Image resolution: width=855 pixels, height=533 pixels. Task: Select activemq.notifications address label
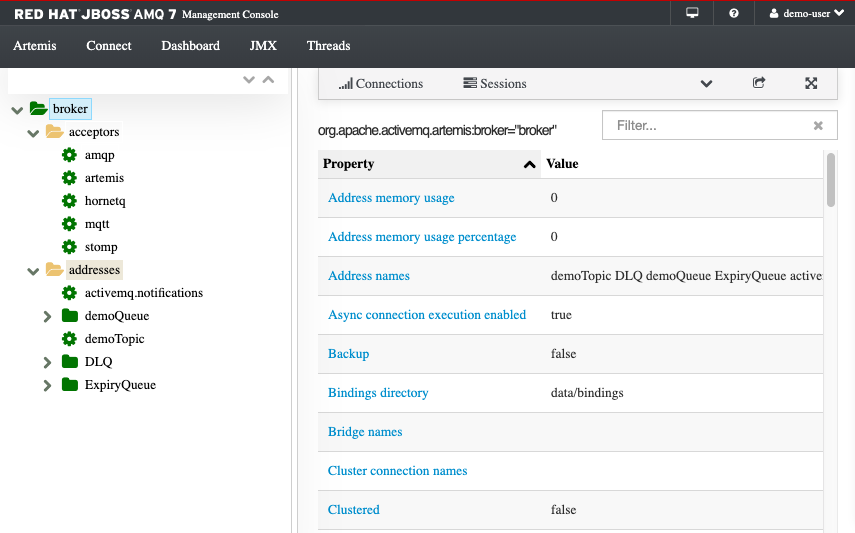click(144, 293)
